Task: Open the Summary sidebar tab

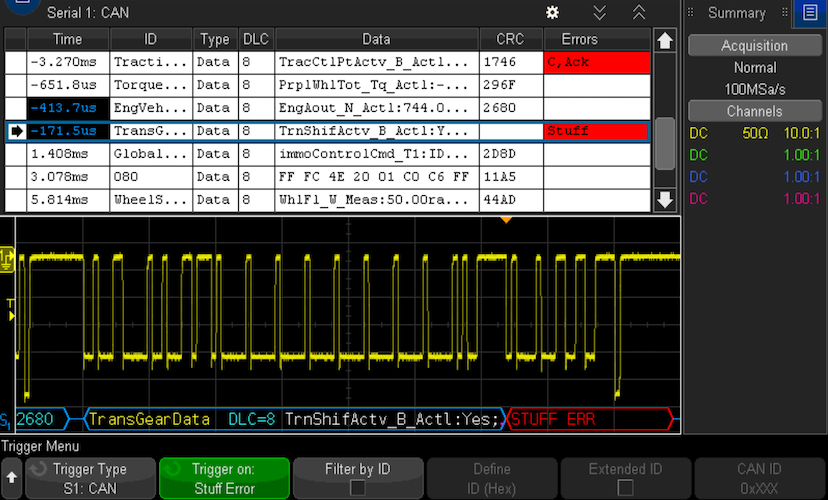Action: pos(736,13)
